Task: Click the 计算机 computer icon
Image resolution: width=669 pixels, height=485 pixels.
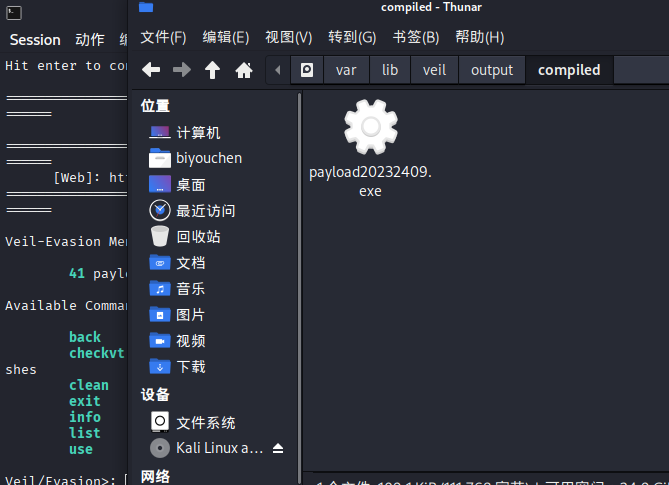Action: [160, 132]
